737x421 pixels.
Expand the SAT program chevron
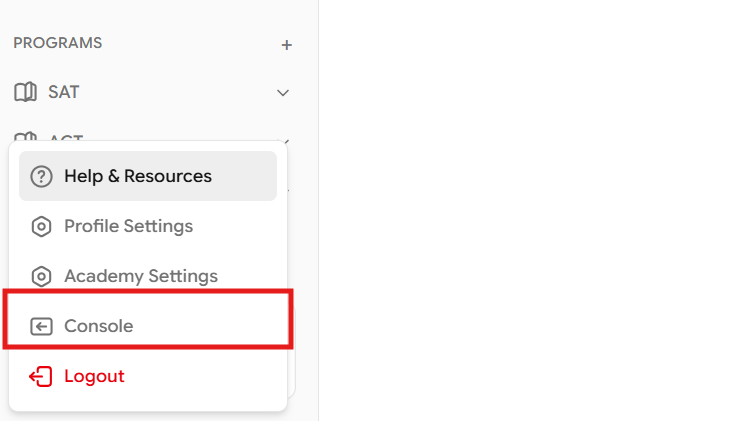[x=283, y=93]
